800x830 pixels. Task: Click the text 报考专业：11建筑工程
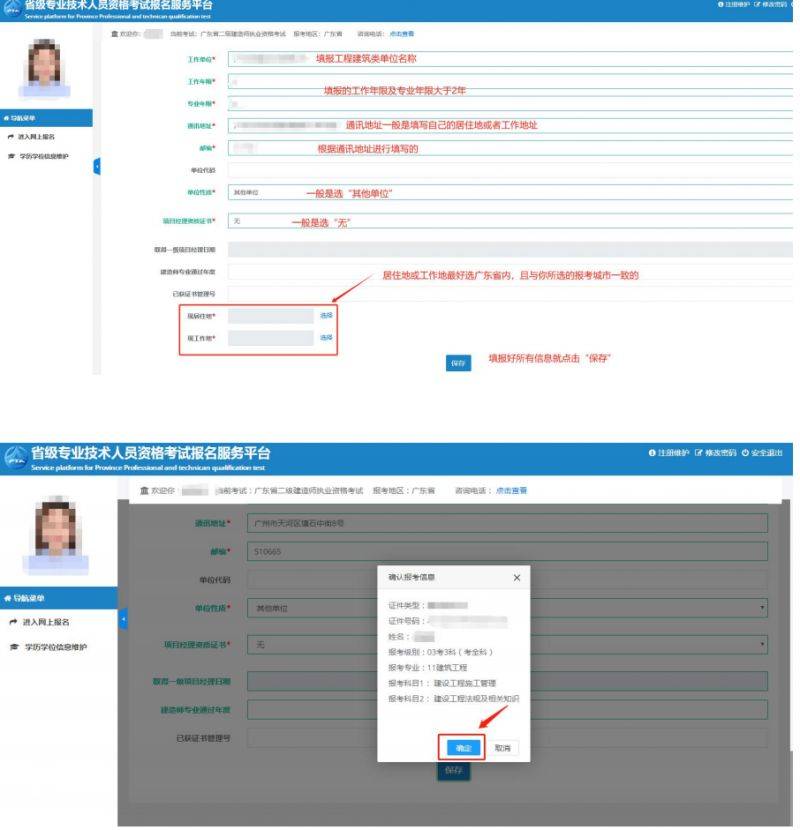[428, 667]
